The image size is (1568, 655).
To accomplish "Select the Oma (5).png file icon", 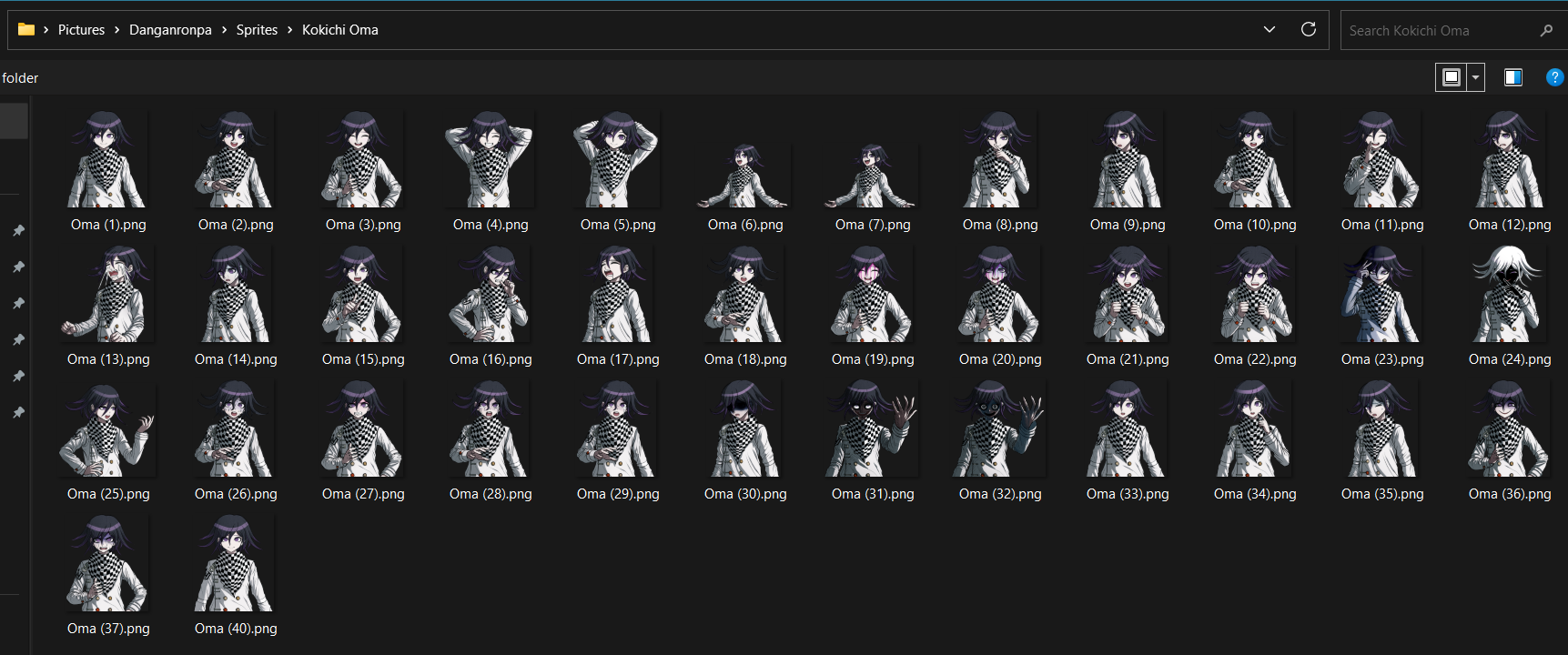I will (617, 159).
